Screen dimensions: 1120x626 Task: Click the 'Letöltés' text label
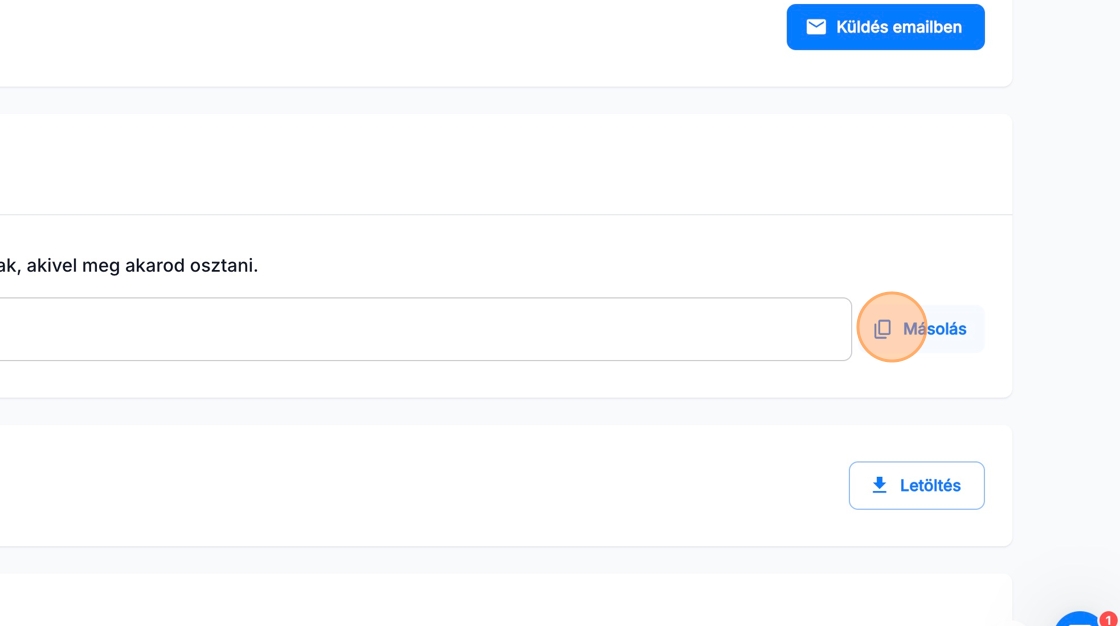tap(930, 485)
